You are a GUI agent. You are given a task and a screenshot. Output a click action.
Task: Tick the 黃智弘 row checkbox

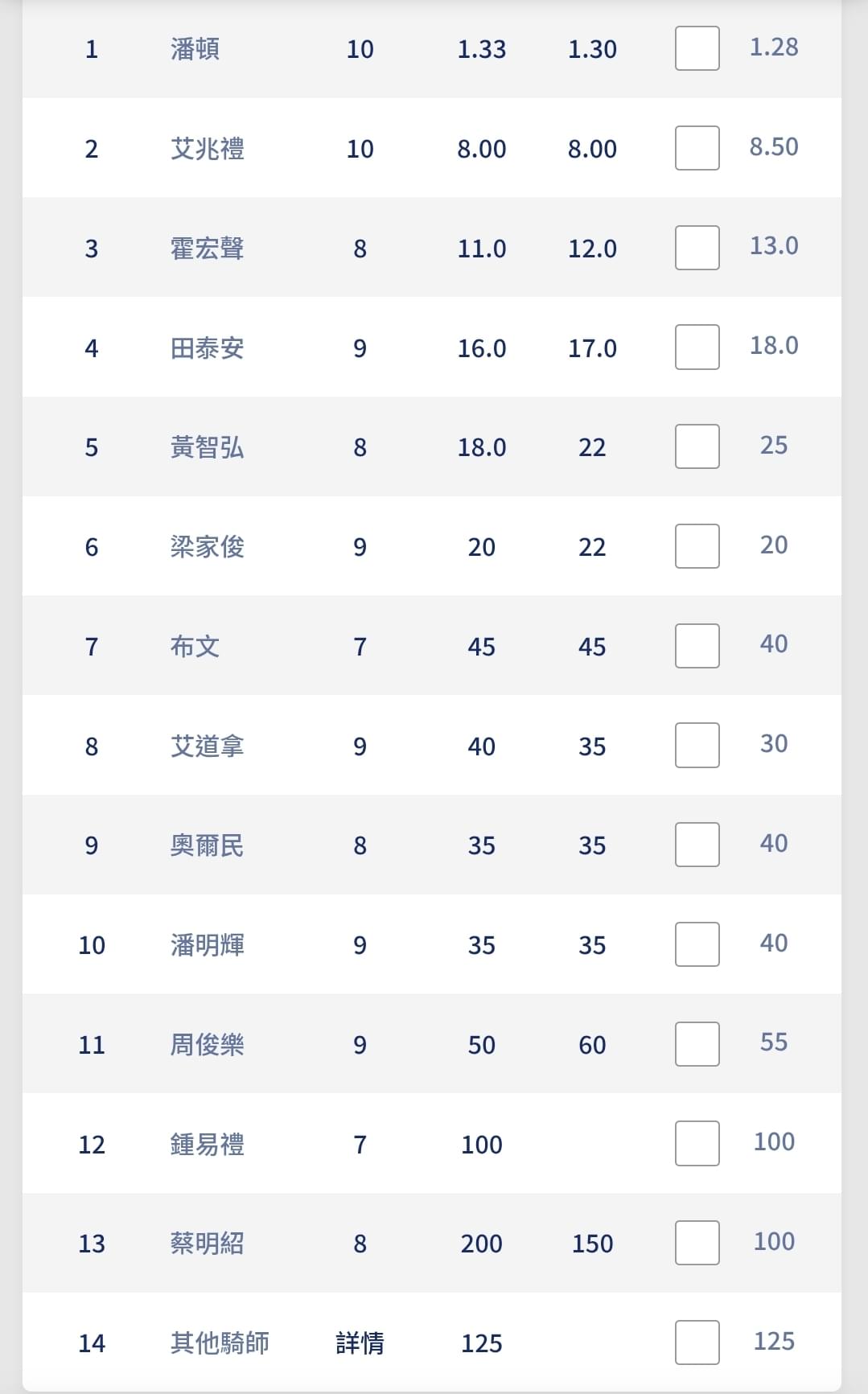[697, 446]
